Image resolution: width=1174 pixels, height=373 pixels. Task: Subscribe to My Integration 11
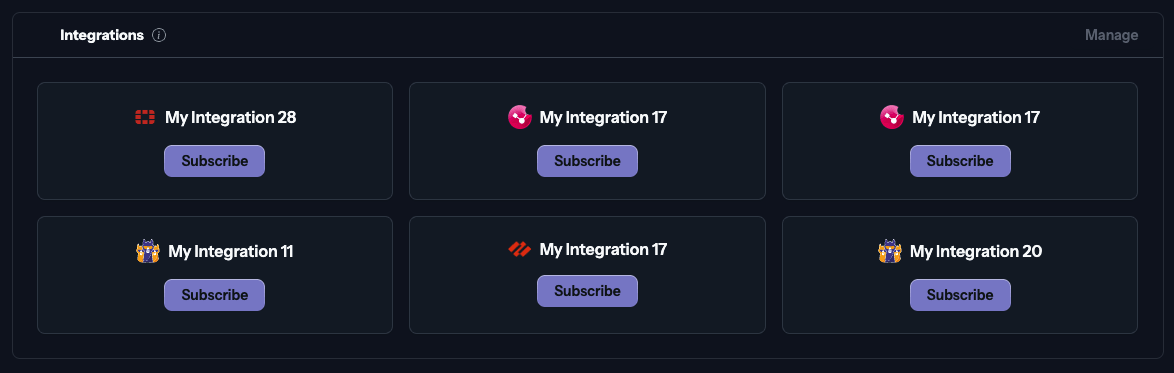215,295
